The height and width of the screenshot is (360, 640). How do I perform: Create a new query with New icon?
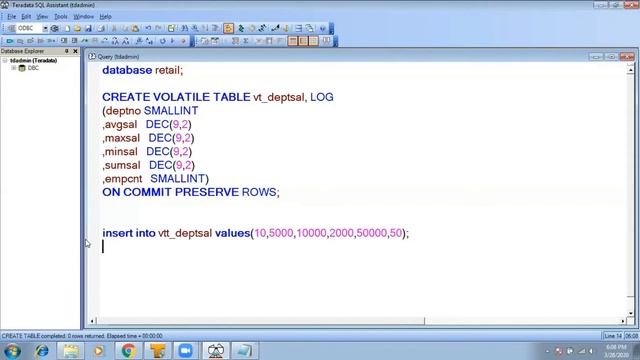(x=67, y=29)
